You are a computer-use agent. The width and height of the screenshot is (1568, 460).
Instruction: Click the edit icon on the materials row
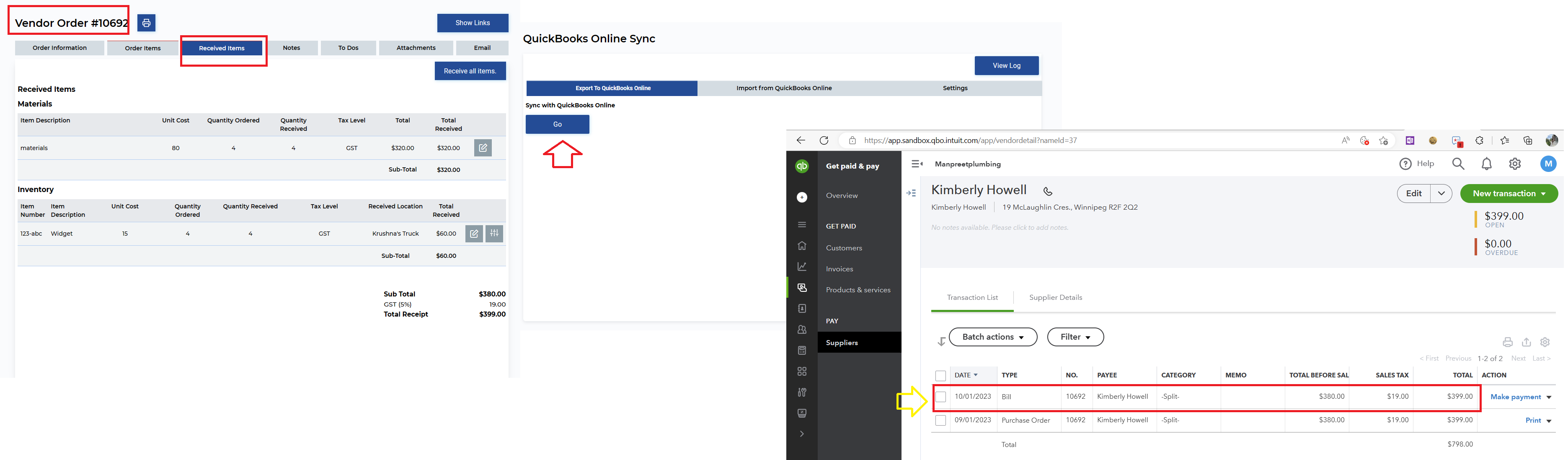coord(483,148)
